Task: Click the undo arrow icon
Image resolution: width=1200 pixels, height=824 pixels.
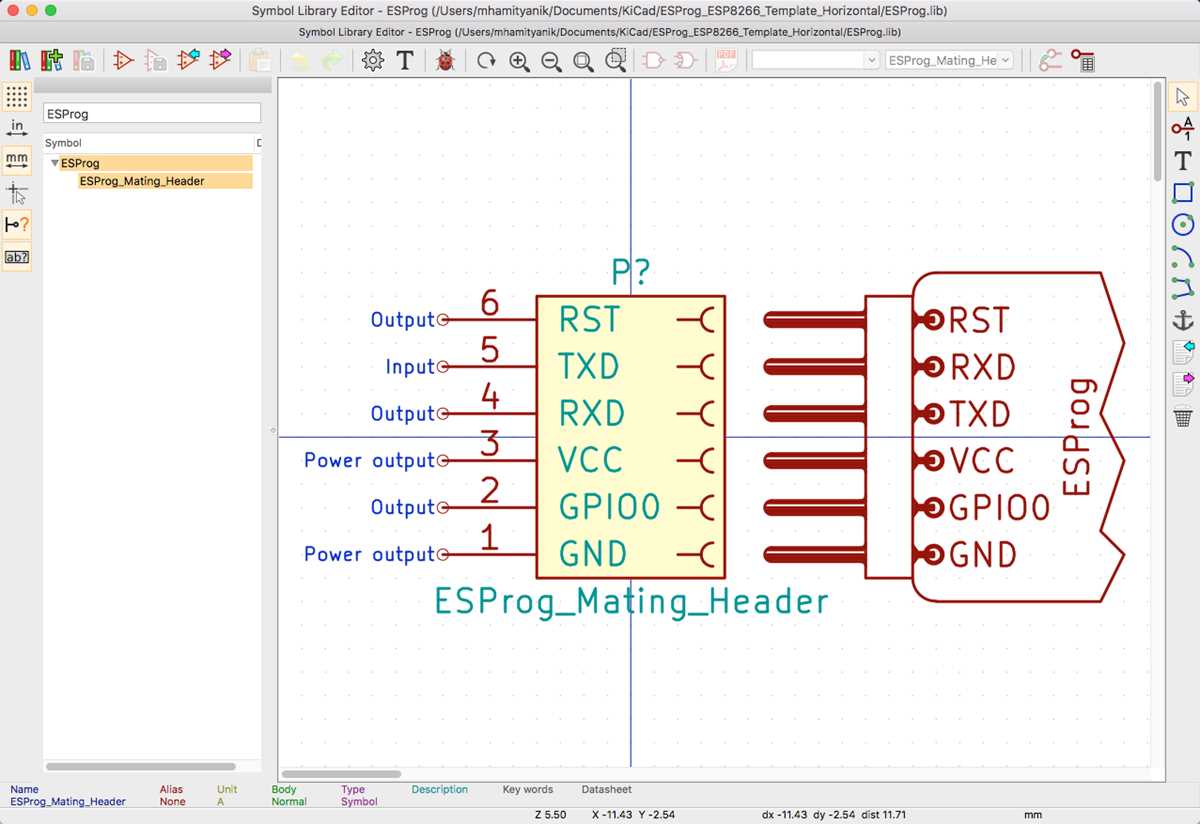Action: tap(299, 60)
